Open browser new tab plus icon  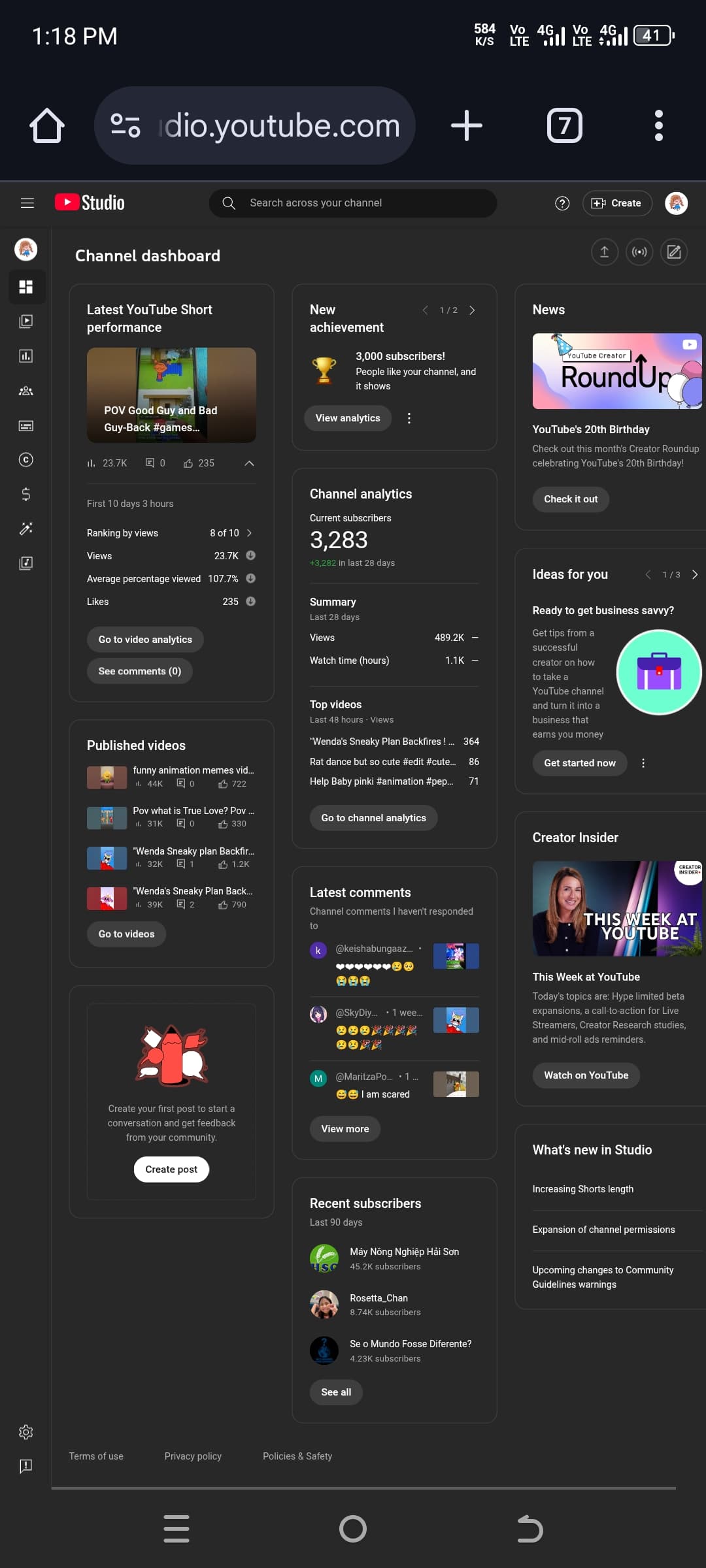tap(467, 125)
